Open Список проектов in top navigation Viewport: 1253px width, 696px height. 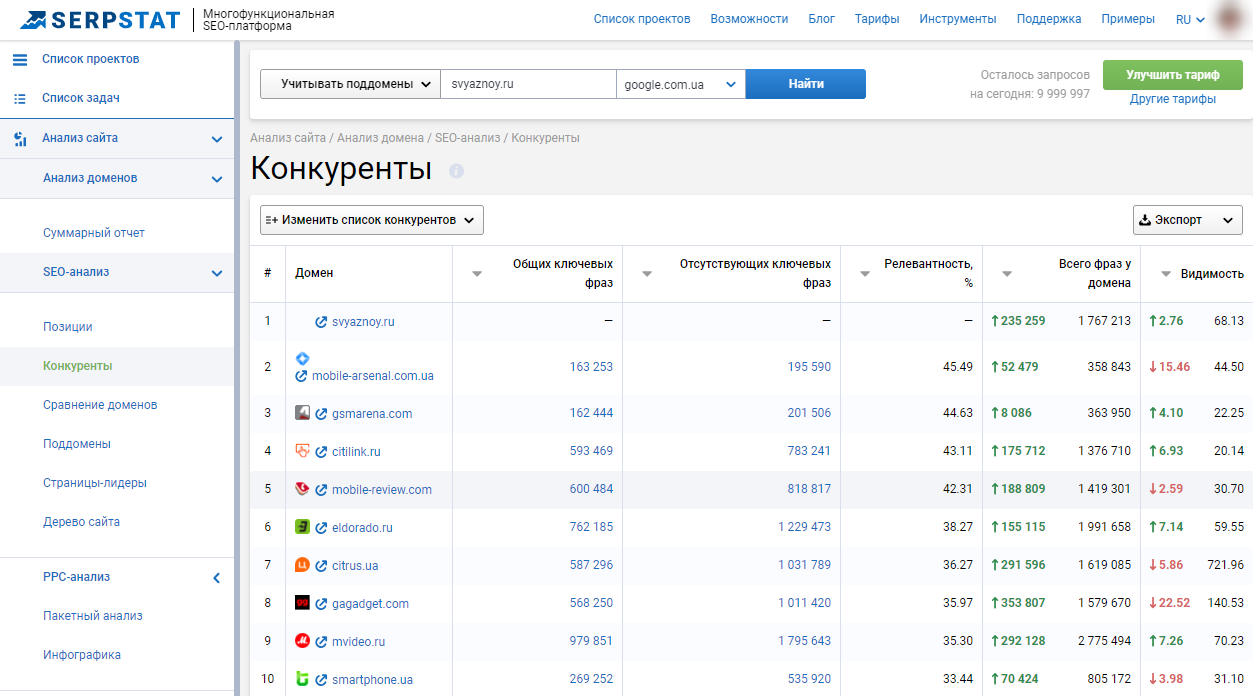[x=642, y=19]
